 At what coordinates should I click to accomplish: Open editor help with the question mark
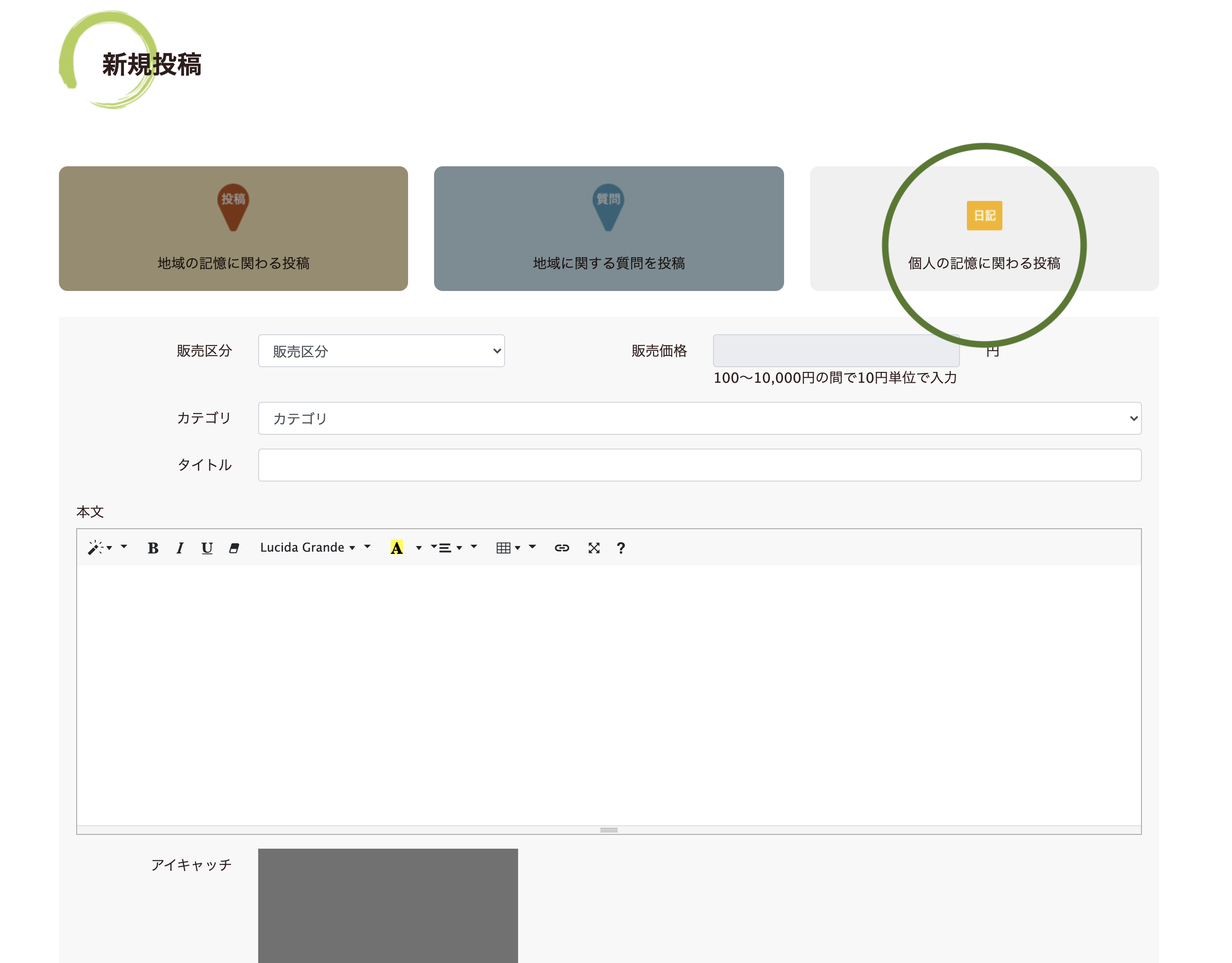point(621,547)
